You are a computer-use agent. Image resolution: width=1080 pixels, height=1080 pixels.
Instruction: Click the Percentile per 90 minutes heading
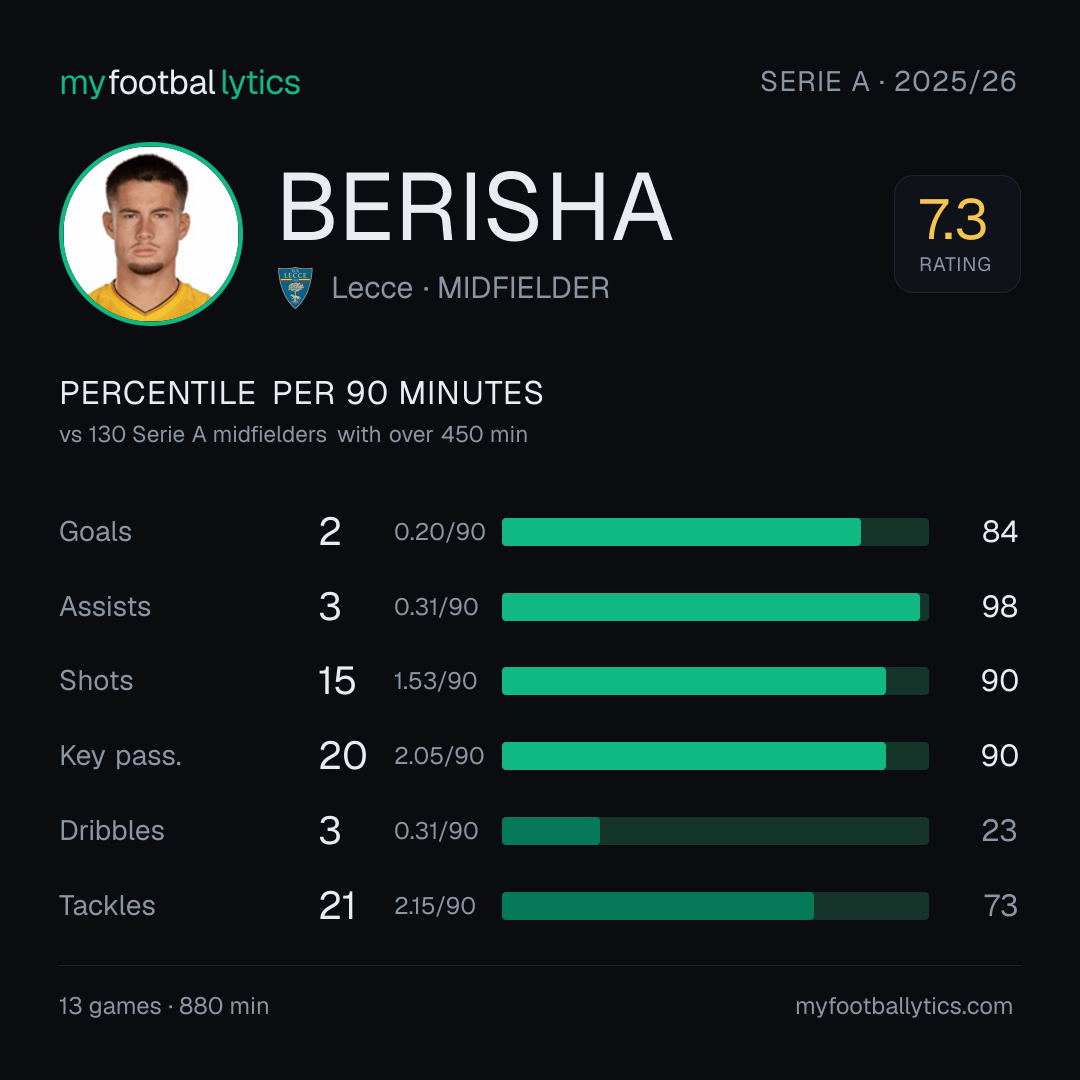[302, 393]
